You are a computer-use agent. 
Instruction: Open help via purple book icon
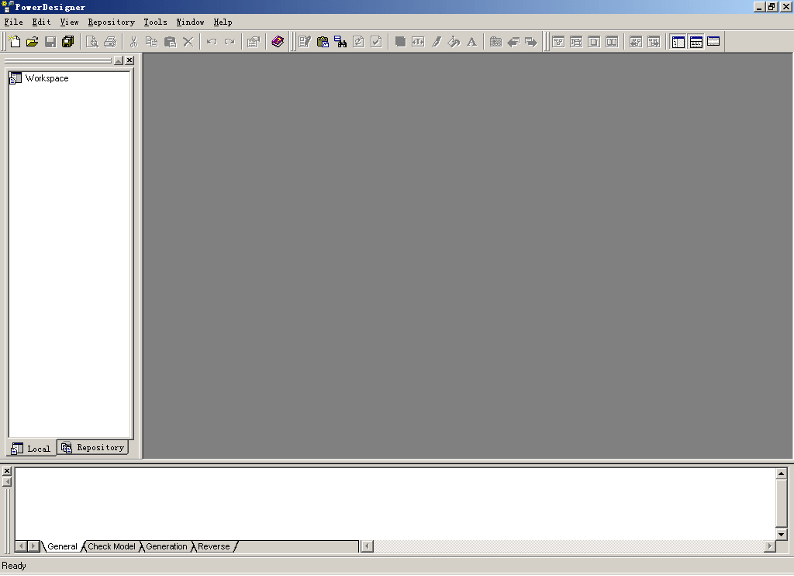(x=277, y=42)
